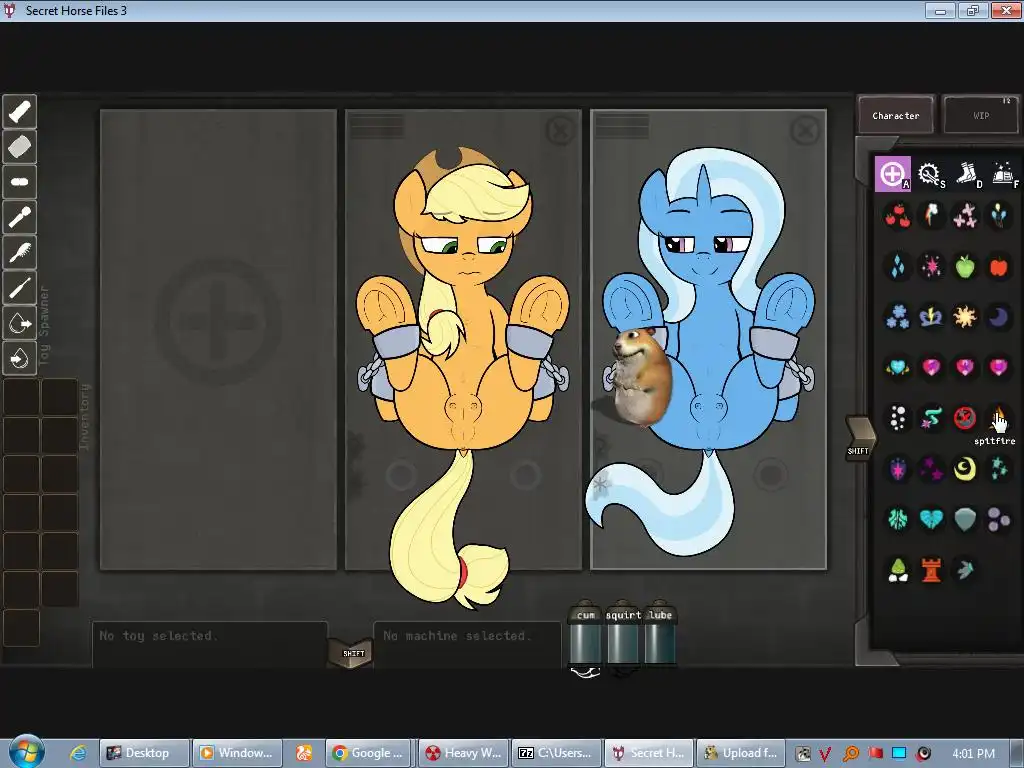This screenshot has width=1024, height=768.
Task: Pick the wand item in Toy Spawner
Action: click(x=20, y=217)
